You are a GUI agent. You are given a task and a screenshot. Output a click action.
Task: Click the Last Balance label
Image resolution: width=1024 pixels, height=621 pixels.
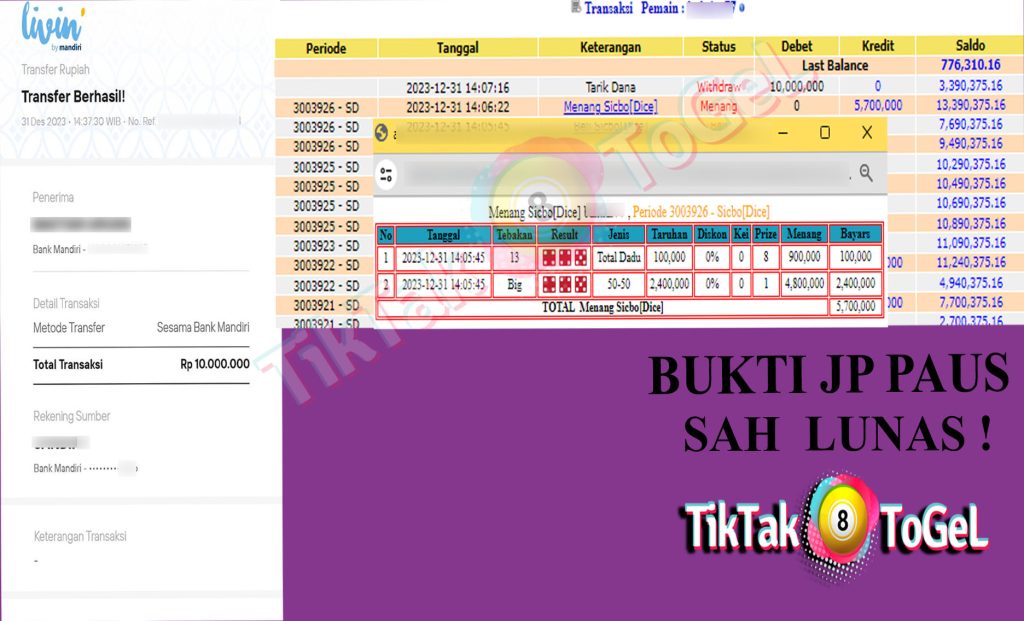(x=835, y=65)
